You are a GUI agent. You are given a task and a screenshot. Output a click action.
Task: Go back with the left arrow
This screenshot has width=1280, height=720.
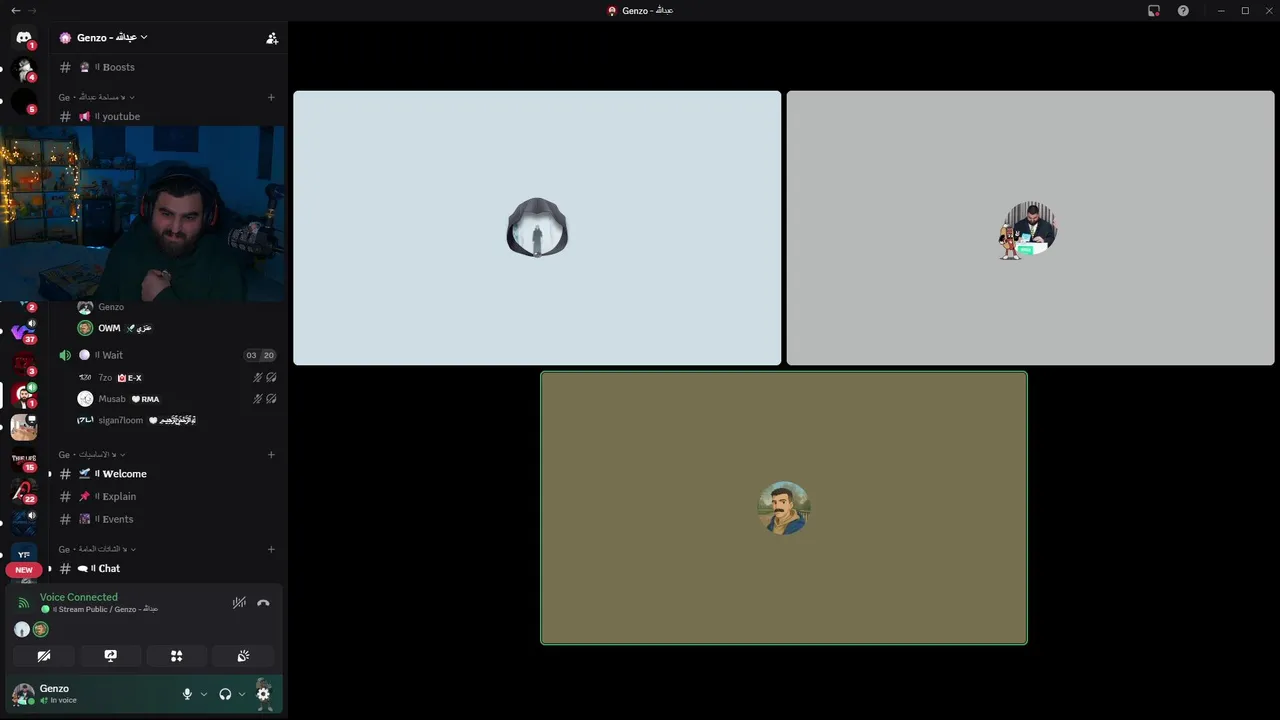[x=15, y=10]
